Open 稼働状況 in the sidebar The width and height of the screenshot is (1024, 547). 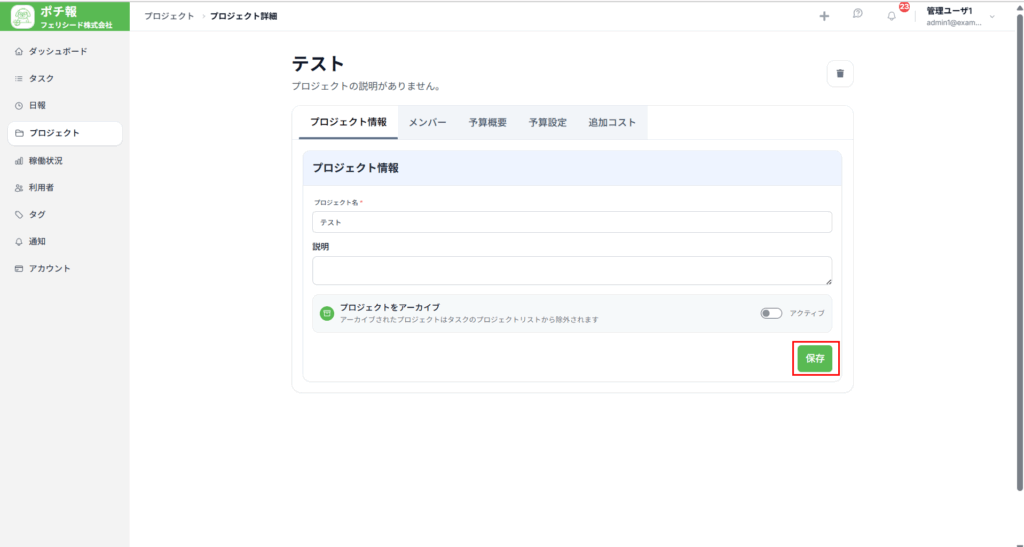click(x=45, y=160)
